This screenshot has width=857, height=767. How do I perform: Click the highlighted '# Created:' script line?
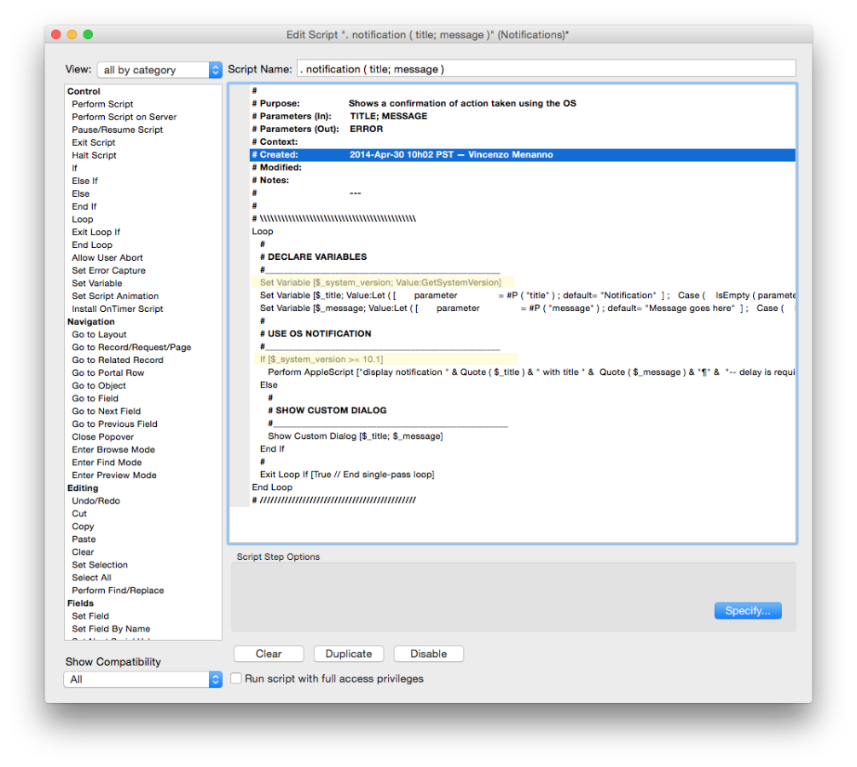pyautogui.click(x=522, y=155)
